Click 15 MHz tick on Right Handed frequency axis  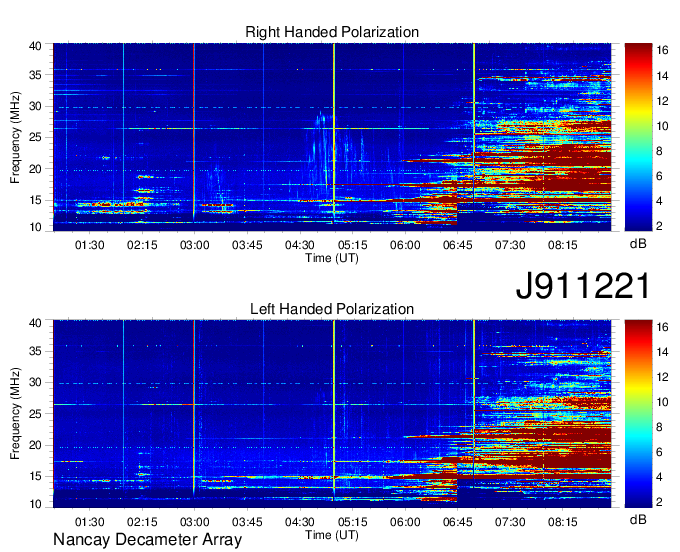pyautogui.click(x=35, y=200)
